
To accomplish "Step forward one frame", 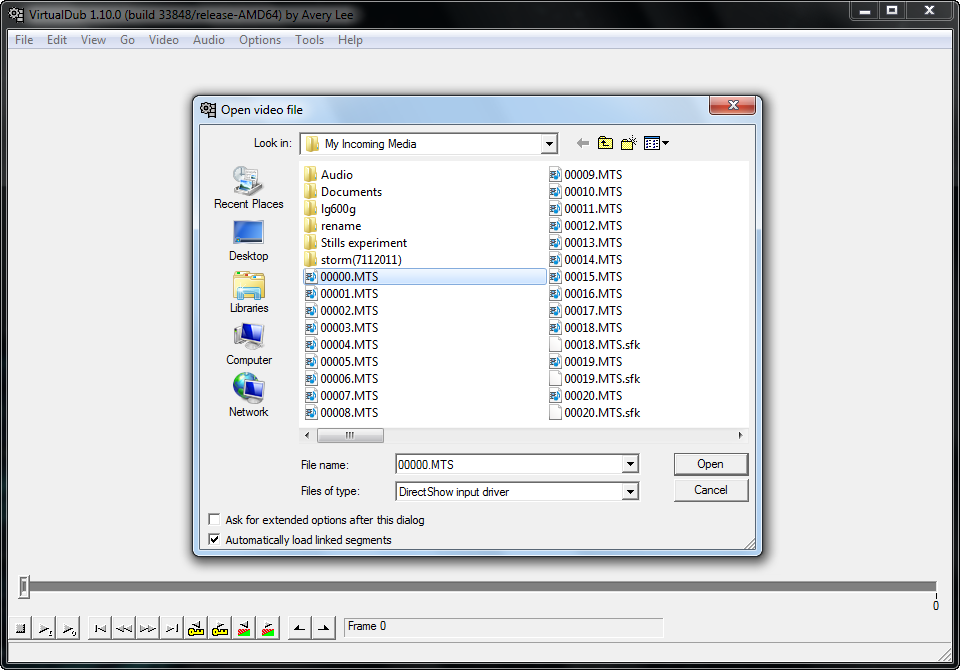I will [148, 628].
